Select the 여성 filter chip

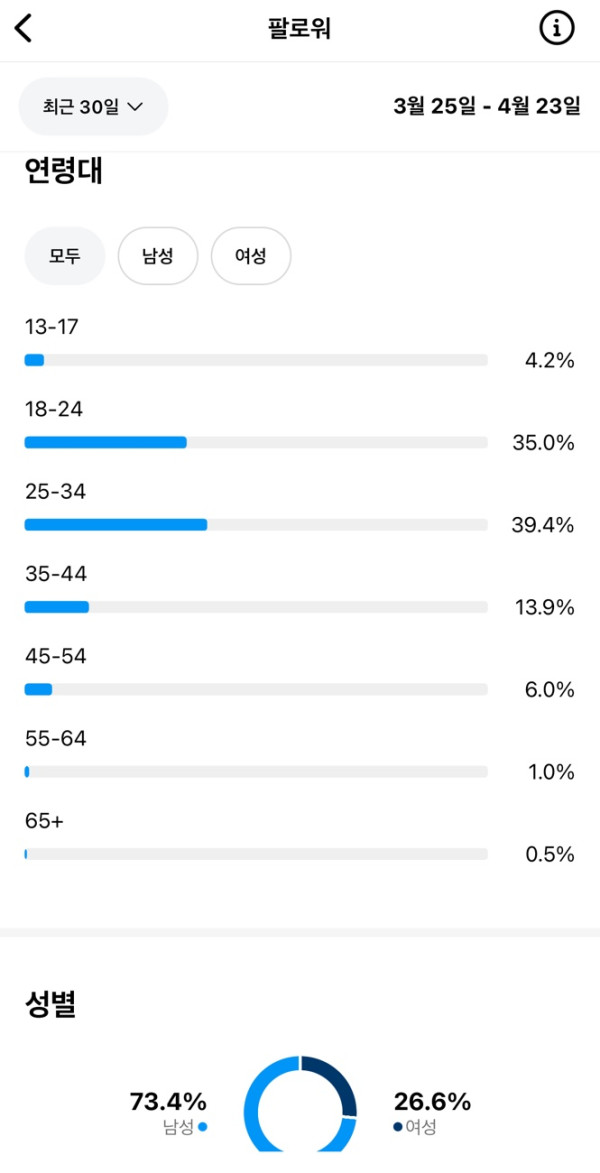tap(251, 256)
